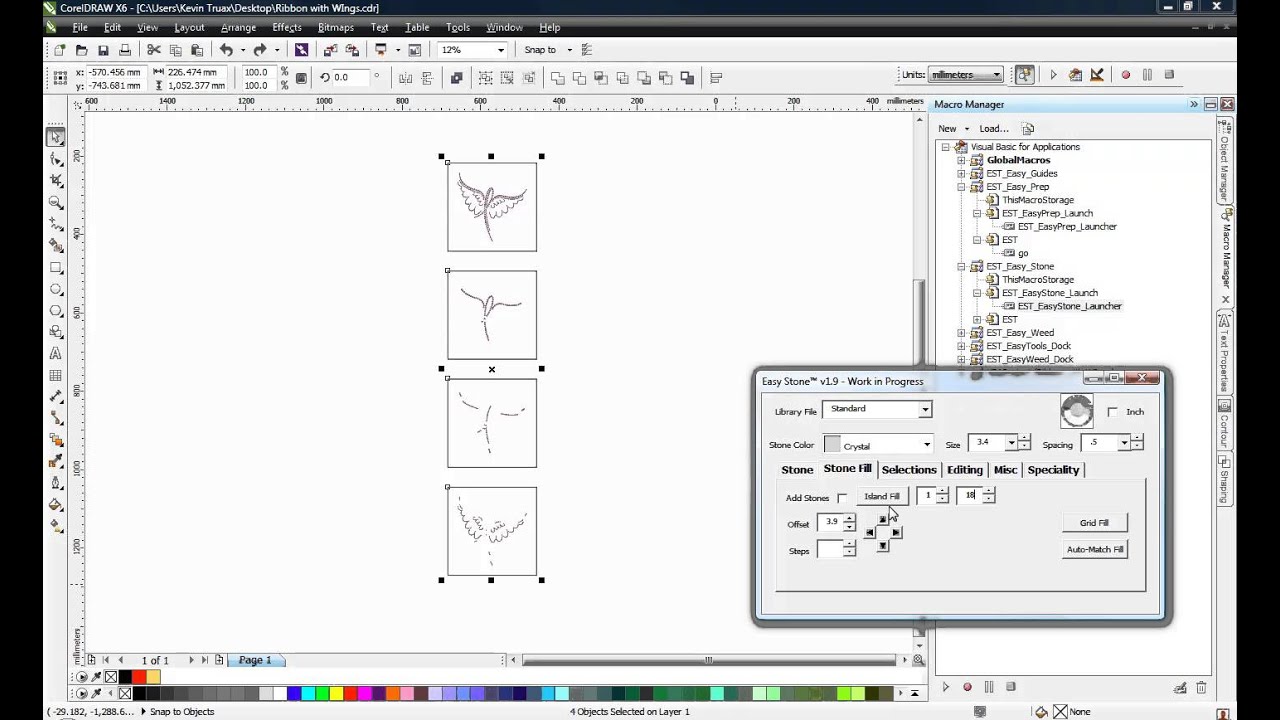
Task: Click the Print icon
Action: (125, 50)
